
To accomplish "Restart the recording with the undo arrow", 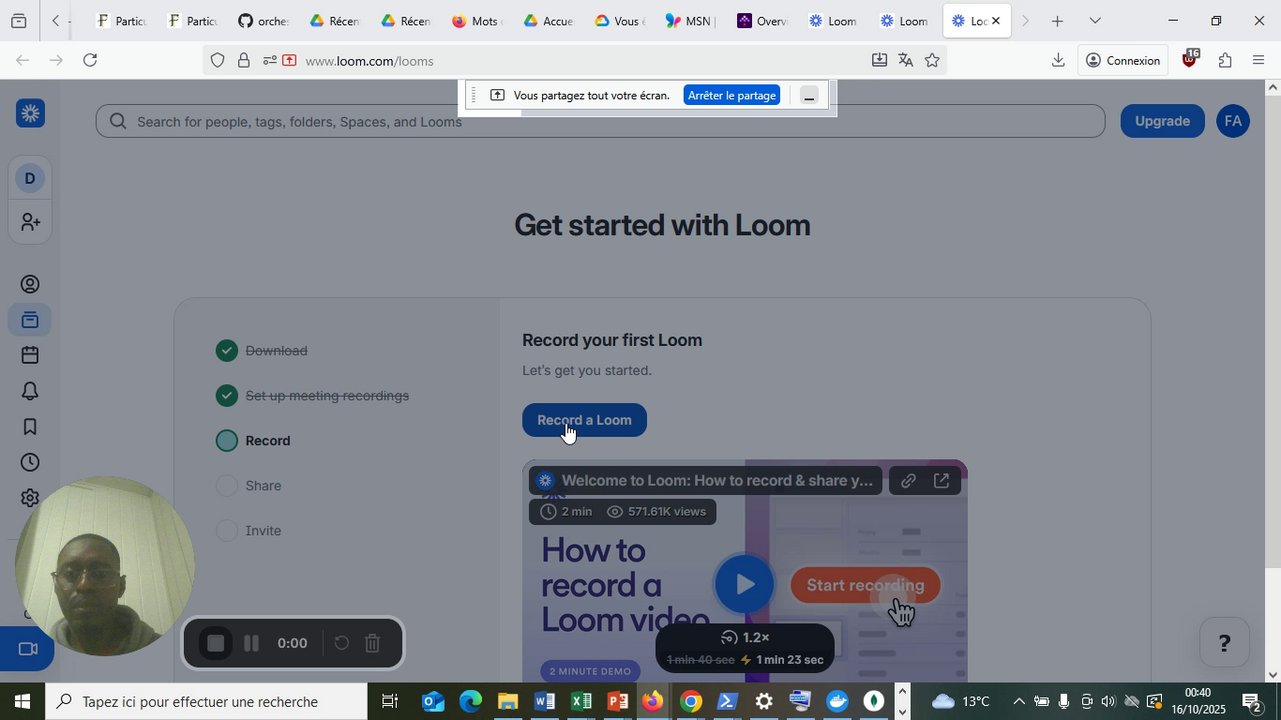I will [x=341, y=643].
